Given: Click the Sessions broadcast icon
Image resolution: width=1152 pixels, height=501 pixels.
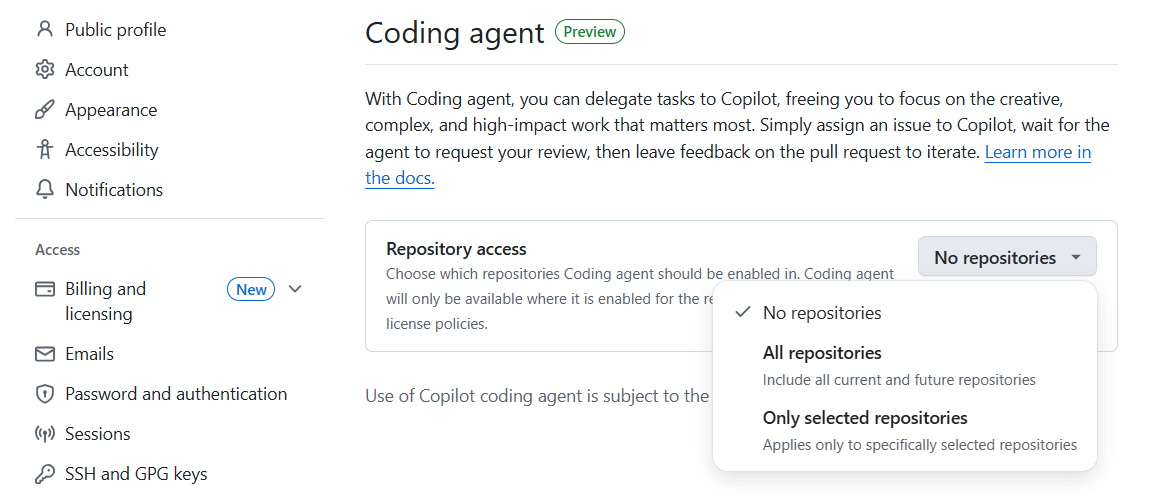Looking at the screenshot, I should 44,434.
